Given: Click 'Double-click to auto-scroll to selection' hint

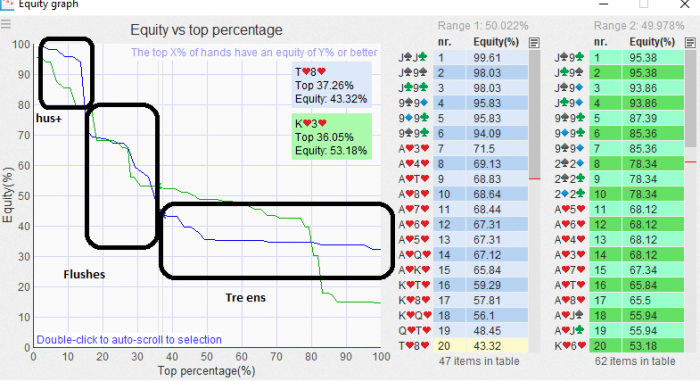Looking at the screenshot, I should (129, 340).
